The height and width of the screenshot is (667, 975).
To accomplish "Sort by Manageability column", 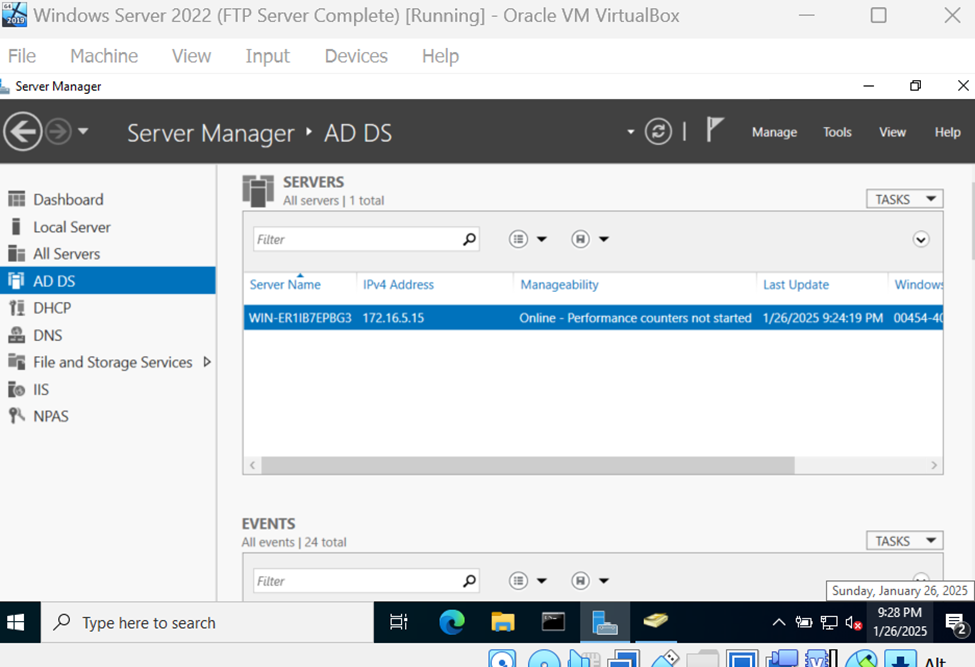I will [x=559, y=285].
